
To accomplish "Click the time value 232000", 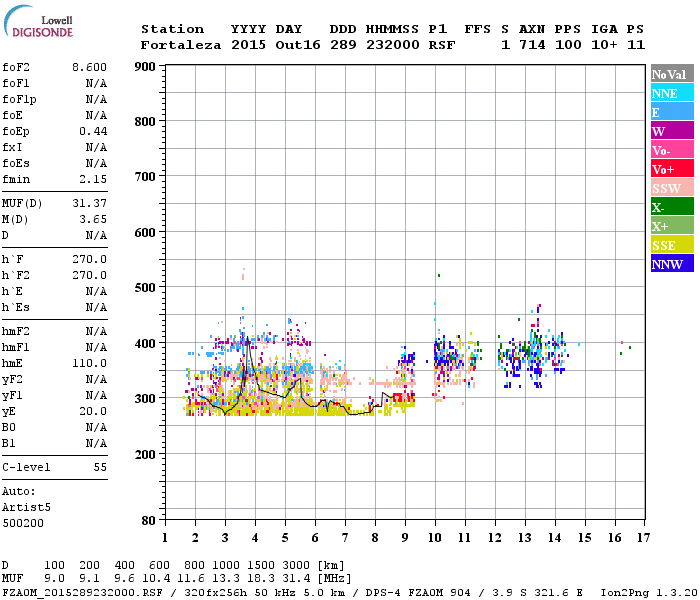I will tap(393, 45).
